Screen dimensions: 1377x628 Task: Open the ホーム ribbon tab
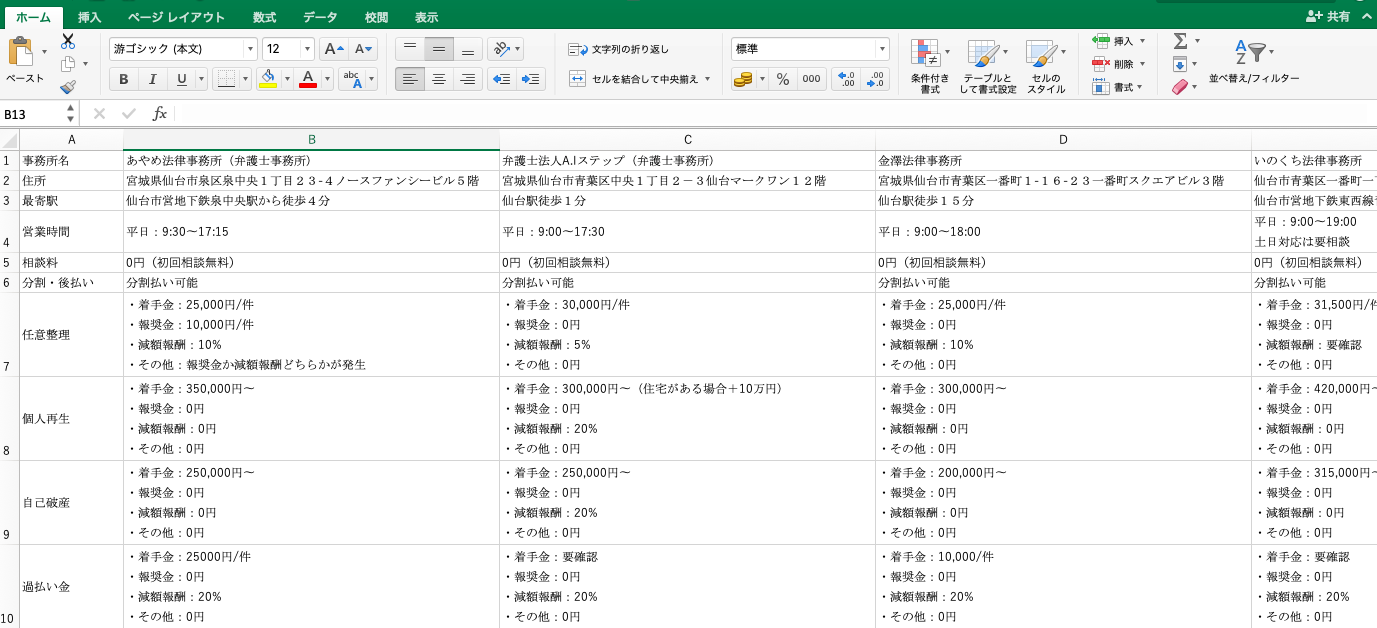(x=33, y=17)
